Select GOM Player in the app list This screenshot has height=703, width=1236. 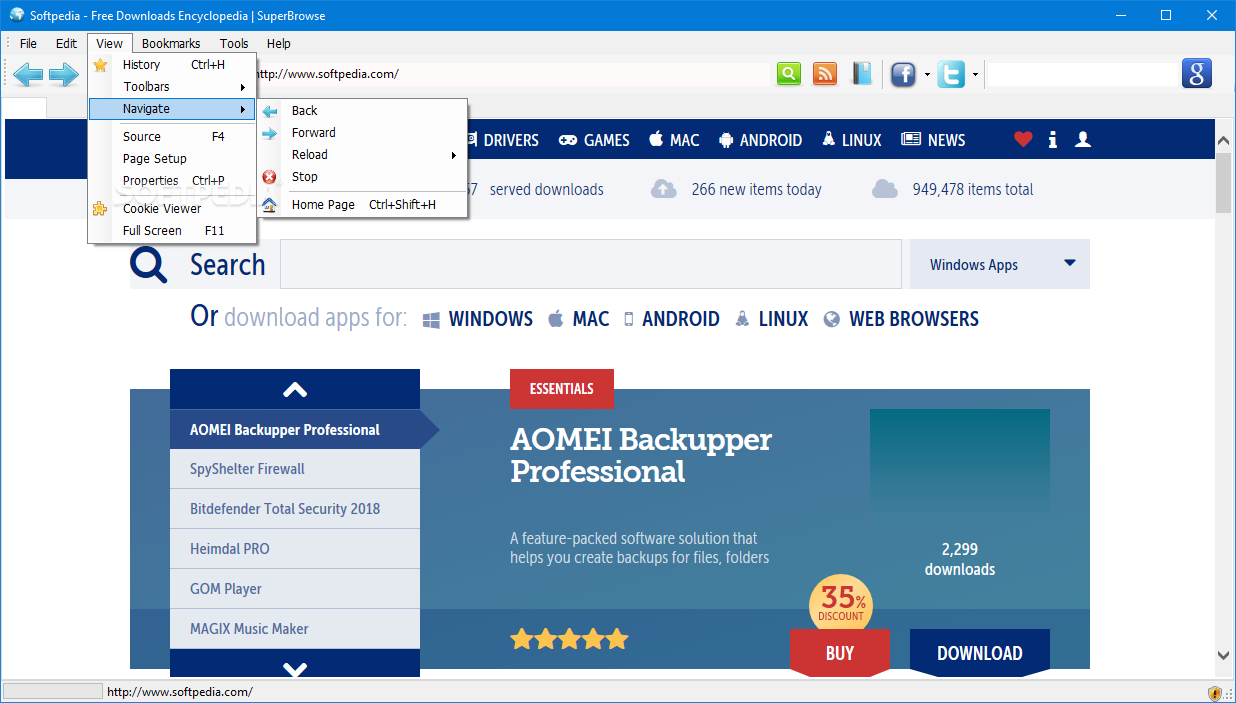(295, 589)
